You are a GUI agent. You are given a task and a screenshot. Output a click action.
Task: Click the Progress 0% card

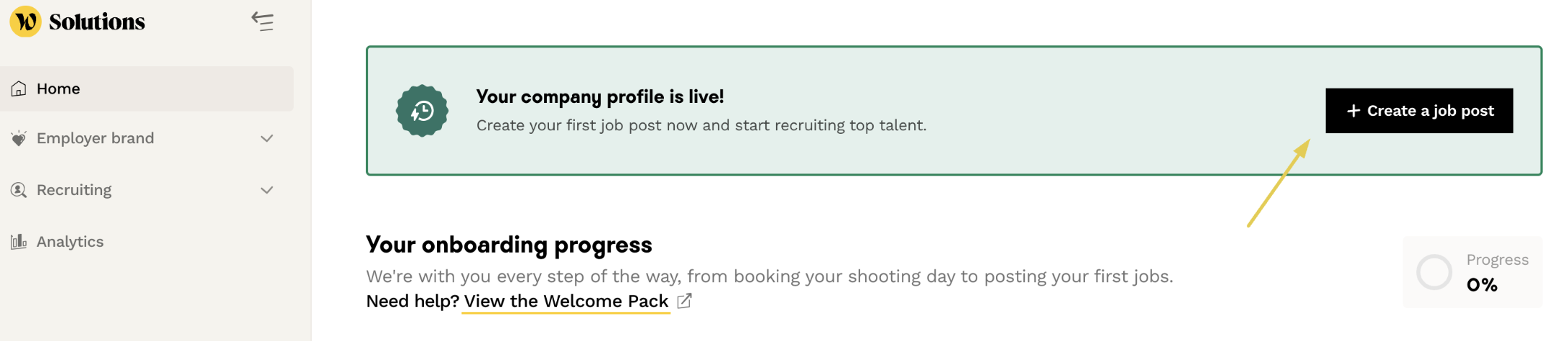coord(1472,272)
